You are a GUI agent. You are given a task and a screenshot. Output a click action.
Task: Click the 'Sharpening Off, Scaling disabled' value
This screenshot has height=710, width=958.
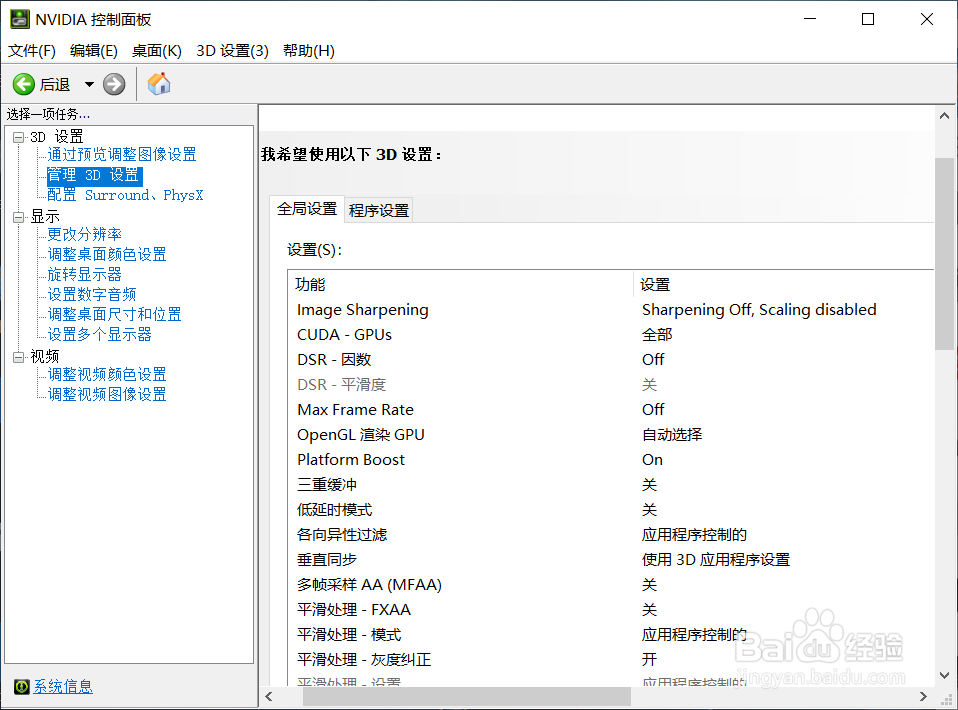pyautogui.click(x=759, y=310)
